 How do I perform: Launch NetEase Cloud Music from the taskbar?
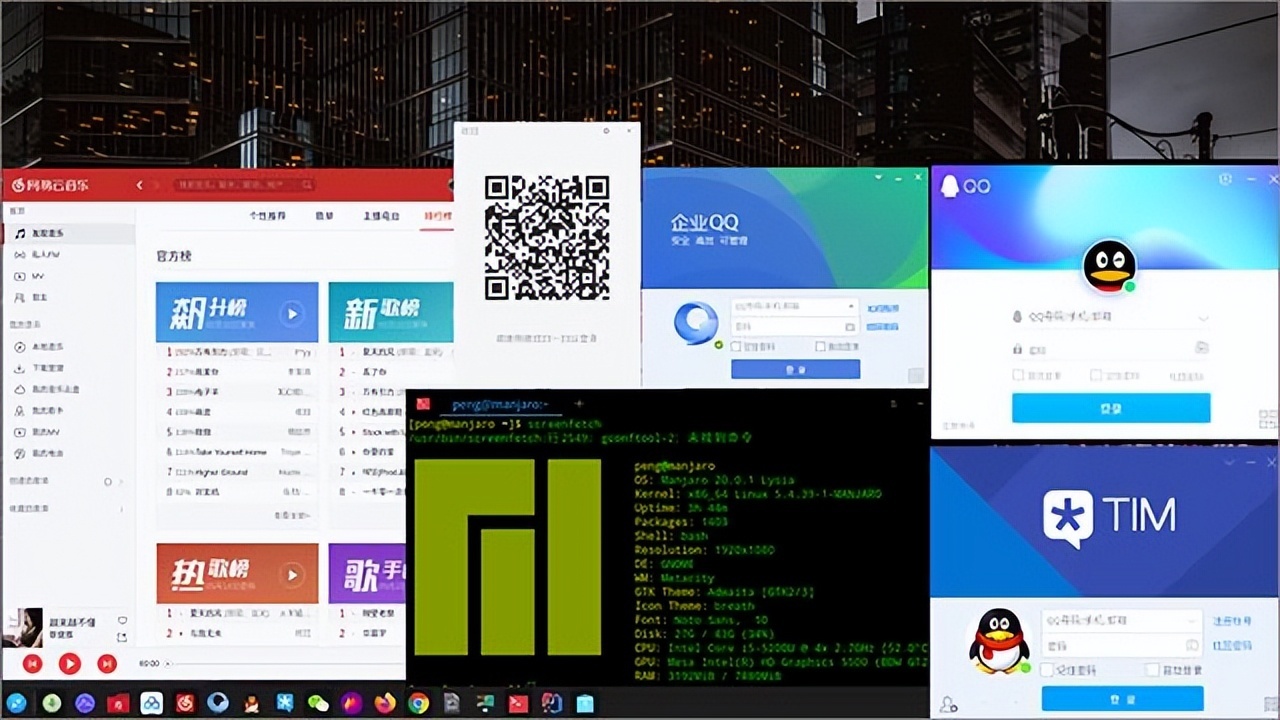184,703
